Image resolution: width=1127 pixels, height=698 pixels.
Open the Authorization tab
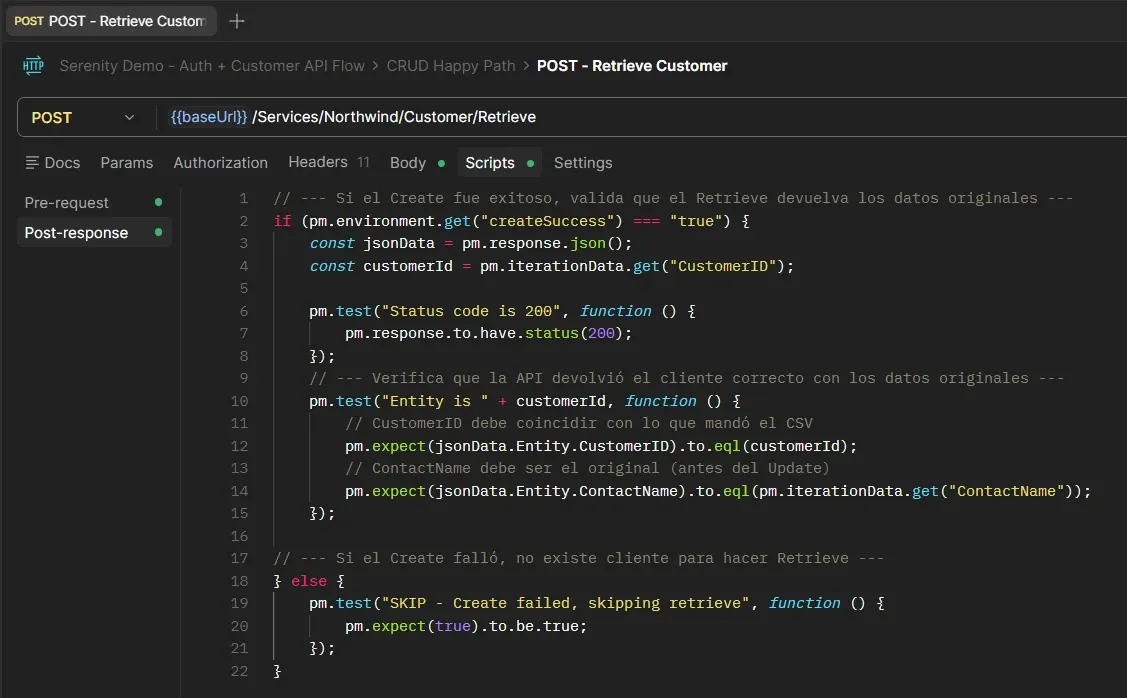pyautogui.click(x=220, y=162)
